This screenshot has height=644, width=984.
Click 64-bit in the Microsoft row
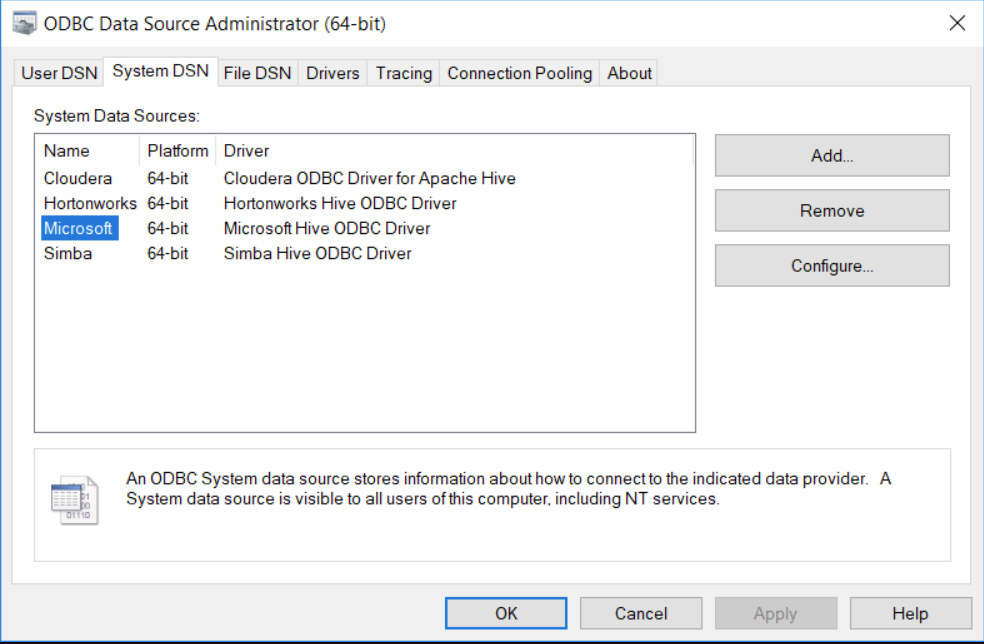(168, 228)
